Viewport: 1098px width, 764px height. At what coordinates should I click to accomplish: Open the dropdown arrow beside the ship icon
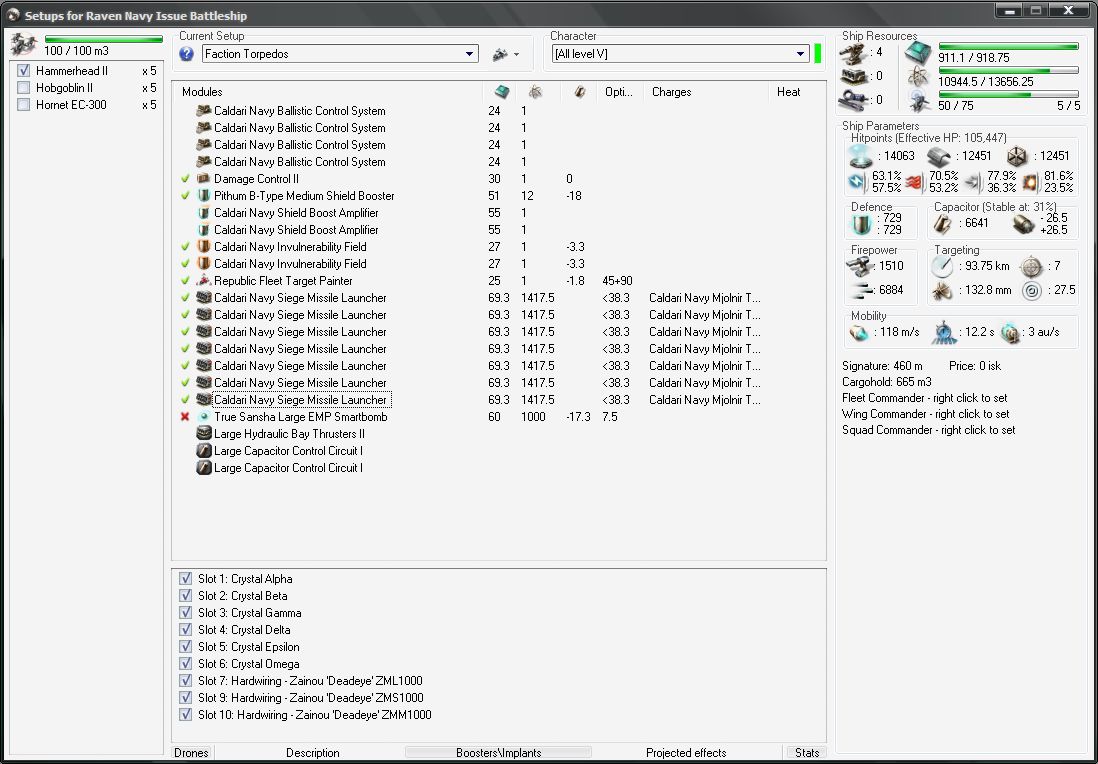click(x=517, y=55)
